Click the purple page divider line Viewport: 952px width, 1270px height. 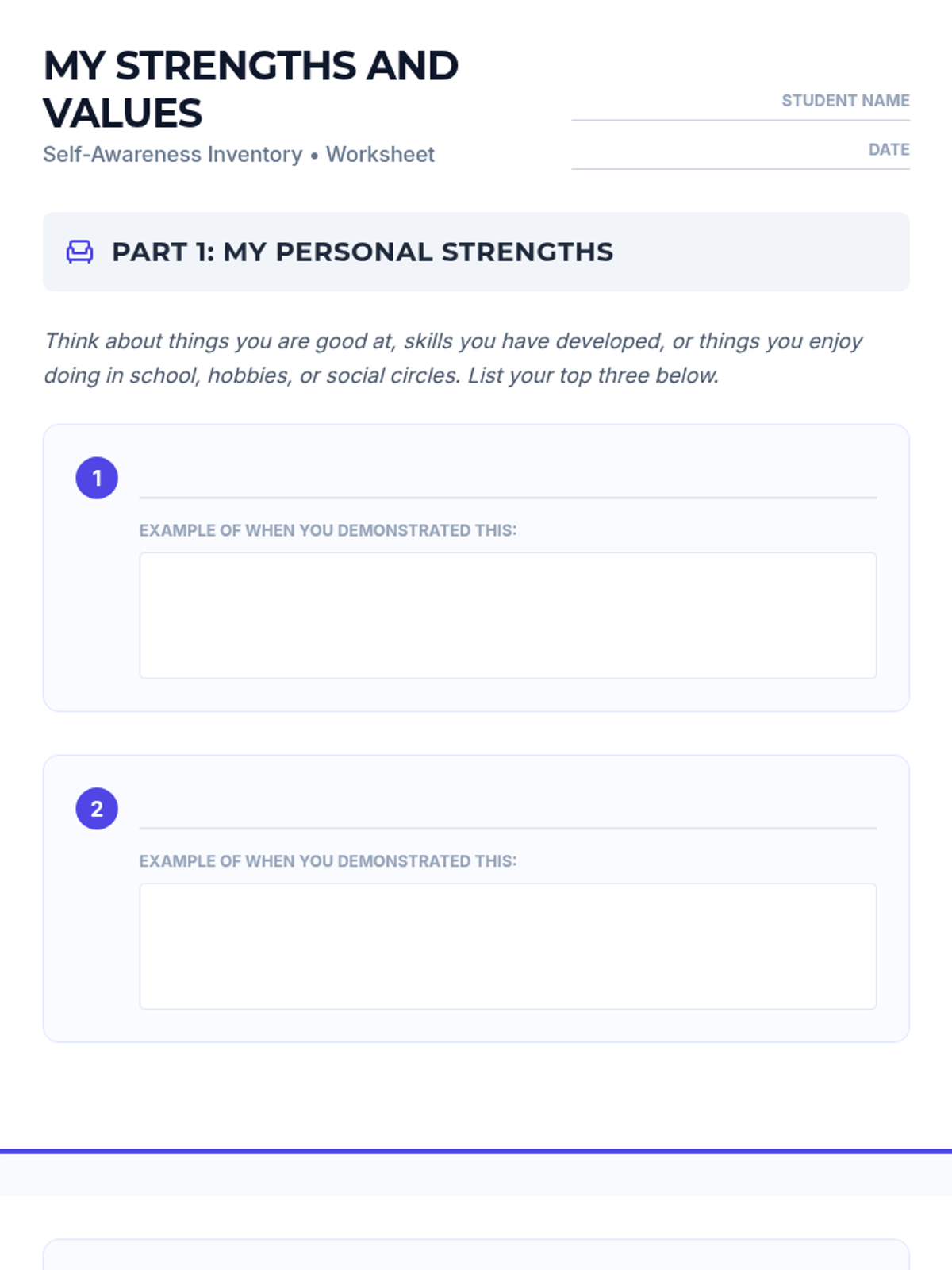click(476, 1151)
